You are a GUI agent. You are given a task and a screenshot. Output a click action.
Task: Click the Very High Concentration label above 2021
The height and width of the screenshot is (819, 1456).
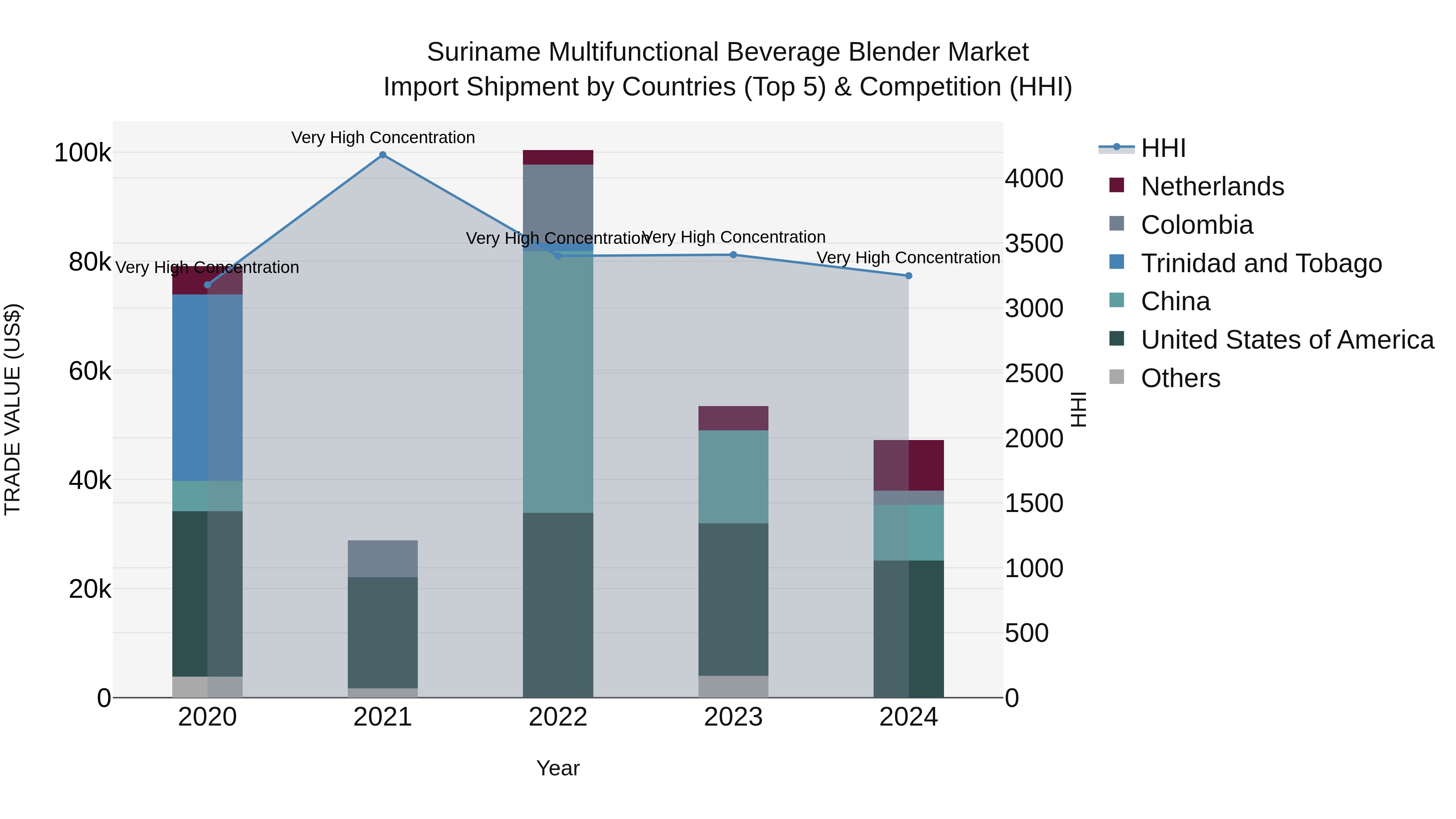[x=383, y=138]
